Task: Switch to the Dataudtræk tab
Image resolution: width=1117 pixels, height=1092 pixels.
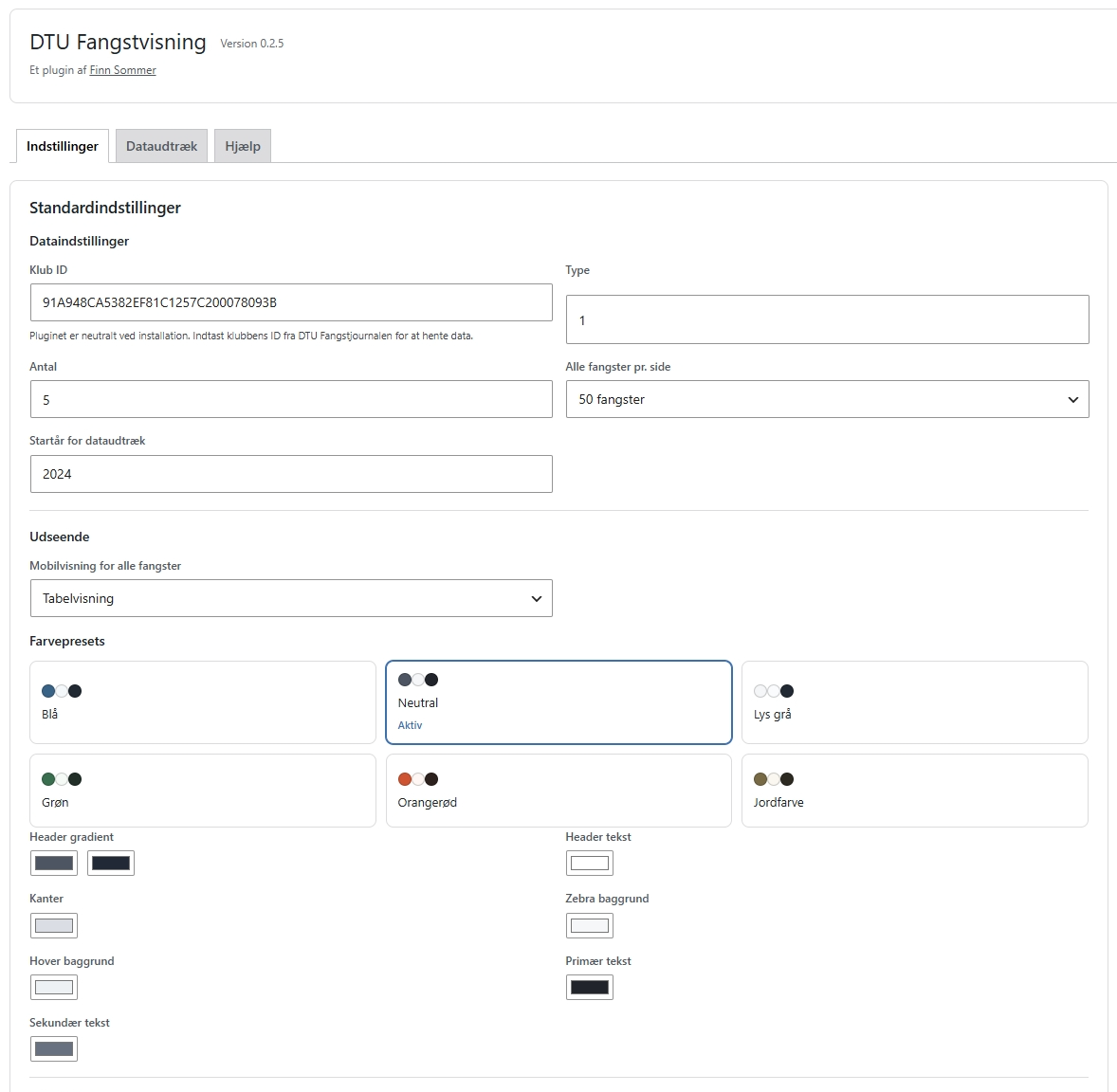Action: tap(162, 146)
